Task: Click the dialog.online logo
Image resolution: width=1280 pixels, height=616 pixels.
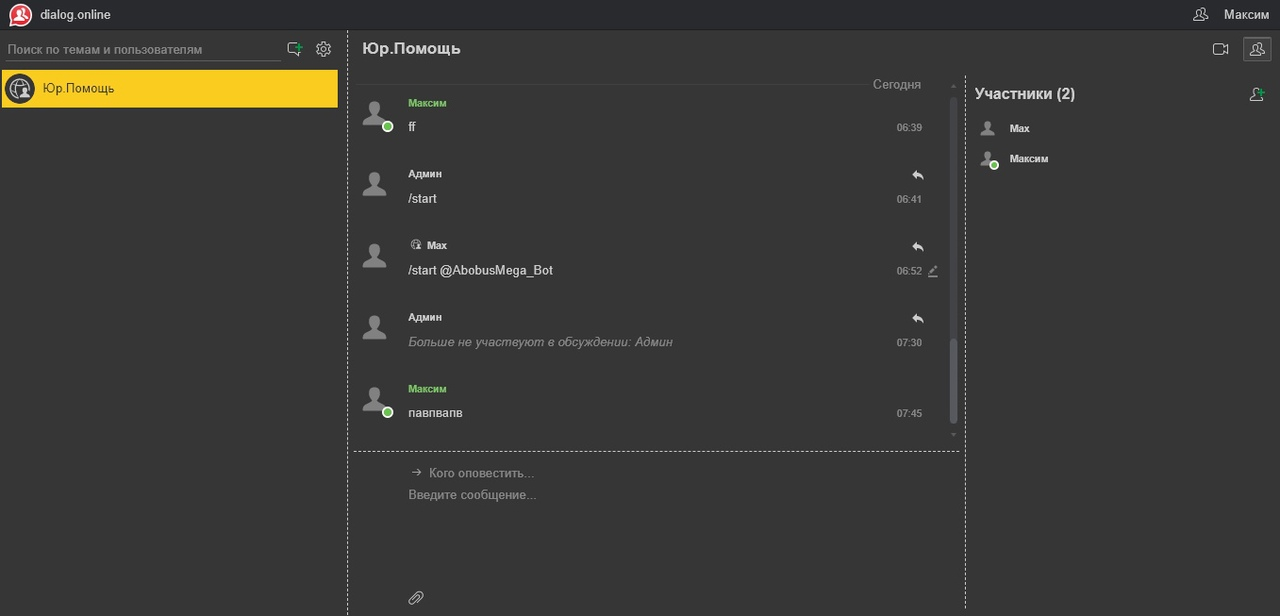Action: (x=21, y=15)
